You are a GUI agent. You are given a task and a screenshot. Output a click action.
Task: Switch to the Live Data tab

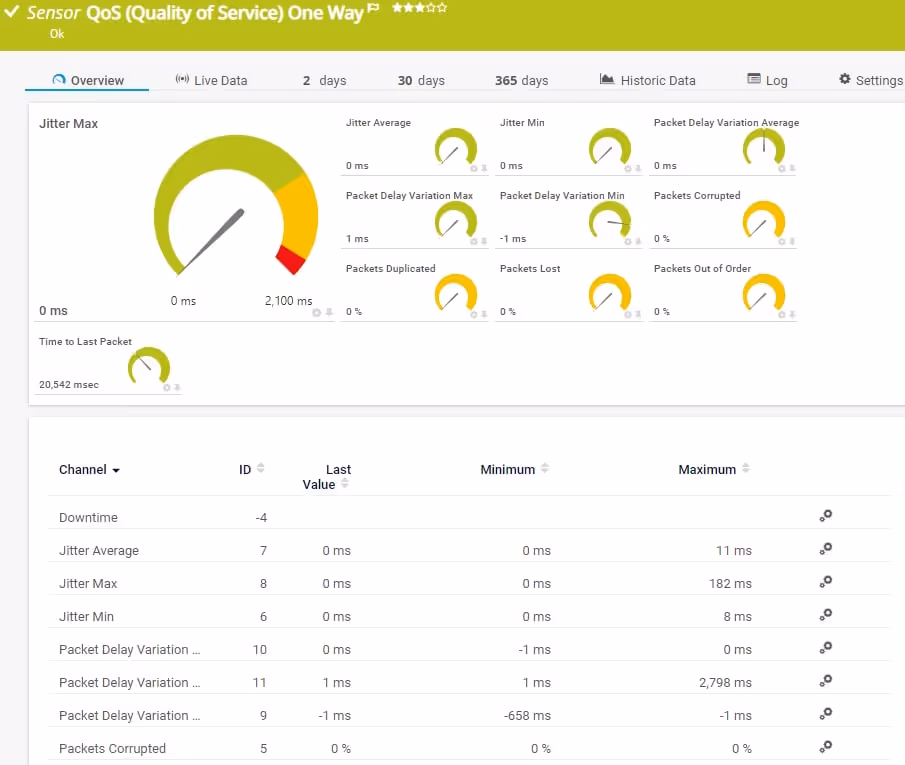point(211,80)
